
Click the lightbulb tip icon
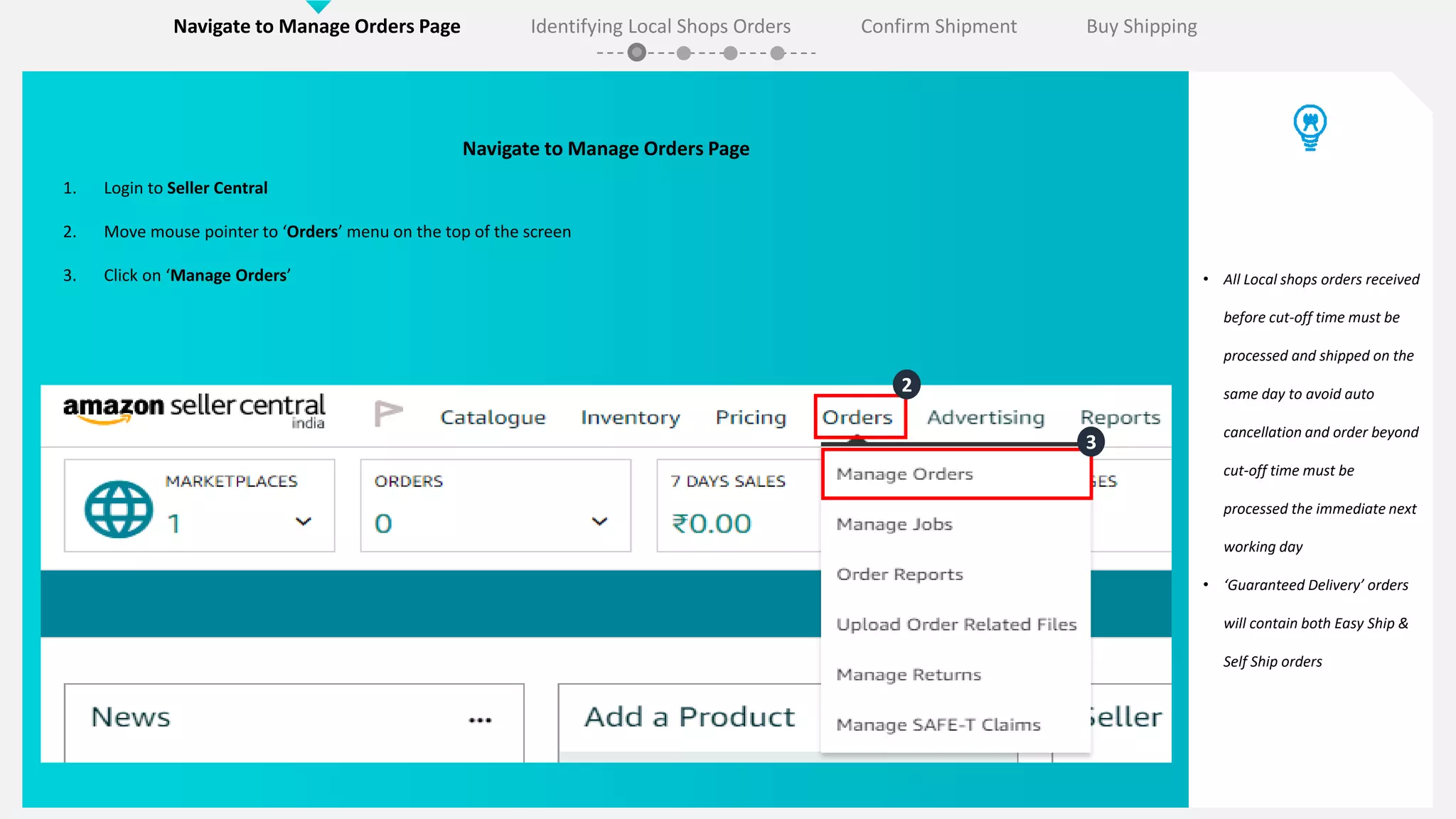point(1310,127)
